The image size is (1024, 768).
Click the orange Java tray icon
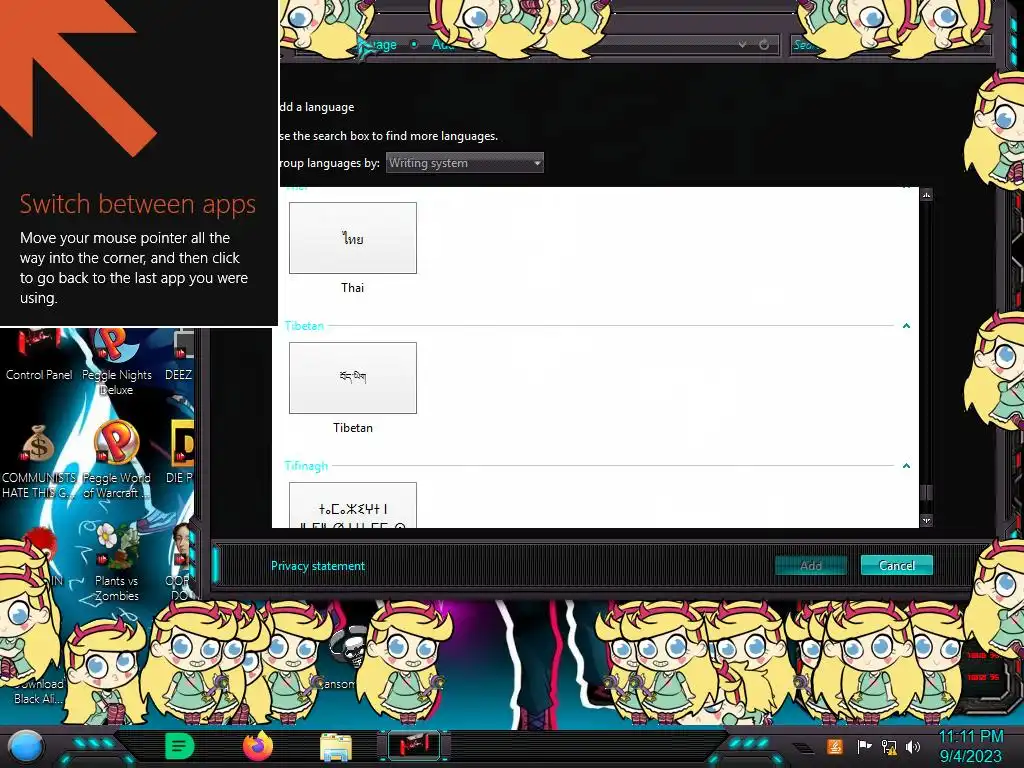(834, 746)
